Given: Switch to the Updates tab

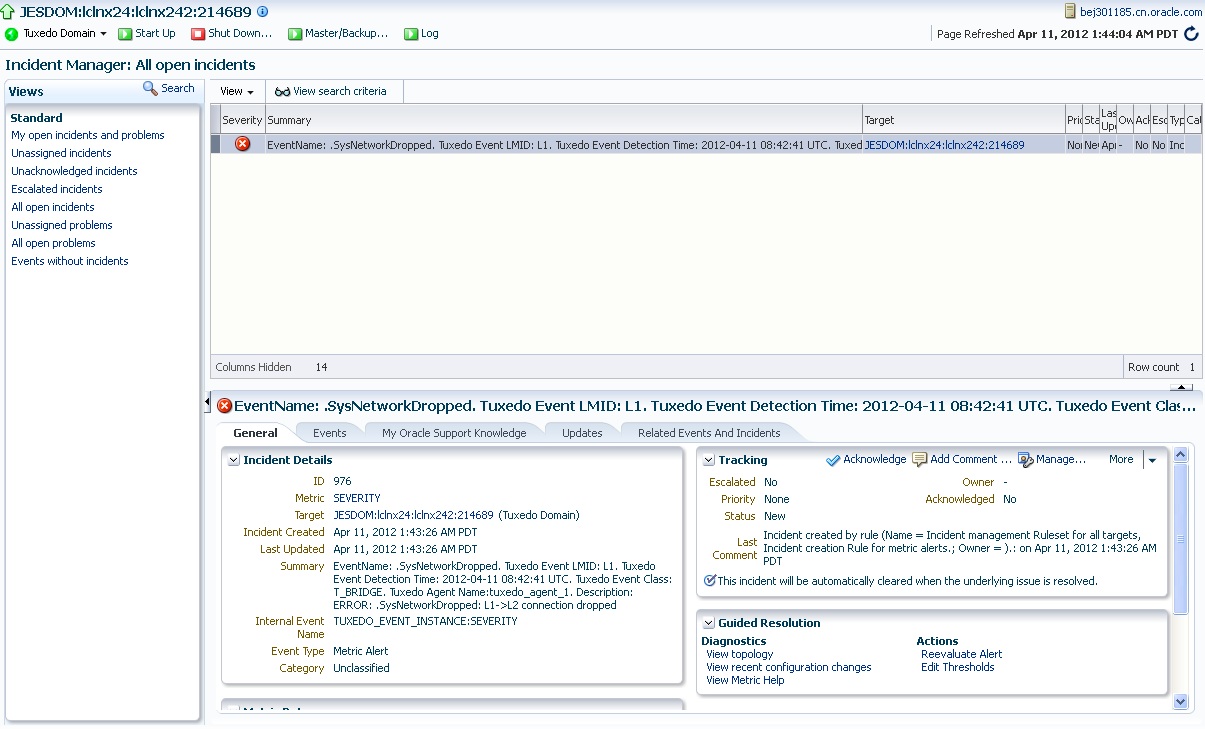Looking at the screenshot, I should (582, 433).
